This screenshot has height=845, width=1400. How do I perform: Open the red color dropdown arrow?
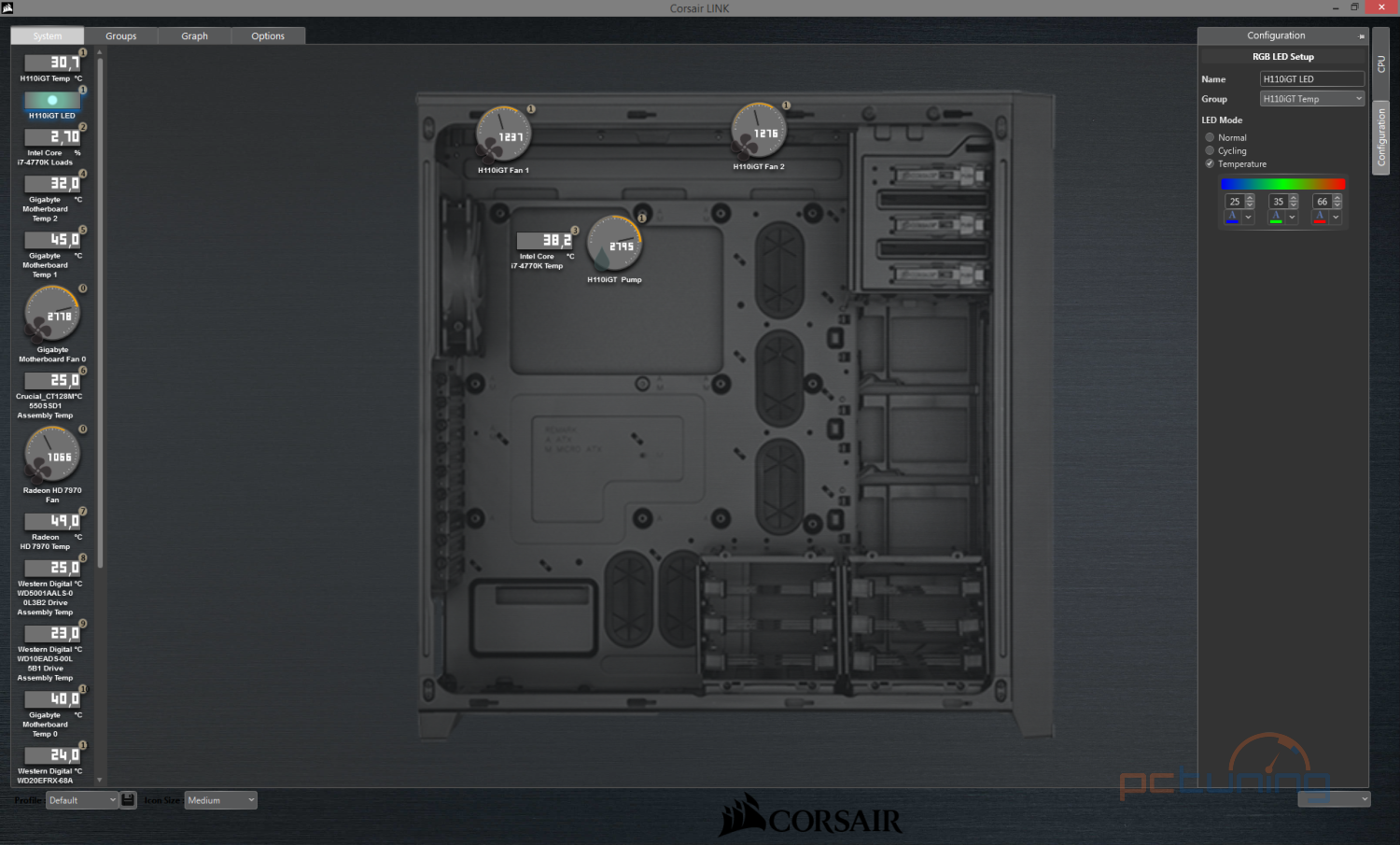(1336, 217)
